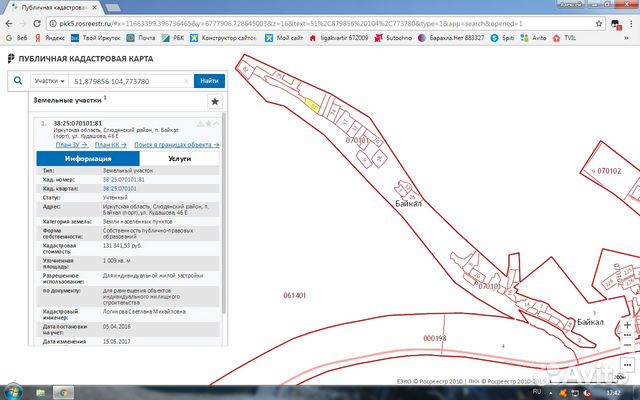
Task: Open cadastral quarter link 38:25:070101
Action: pos(119,189)
